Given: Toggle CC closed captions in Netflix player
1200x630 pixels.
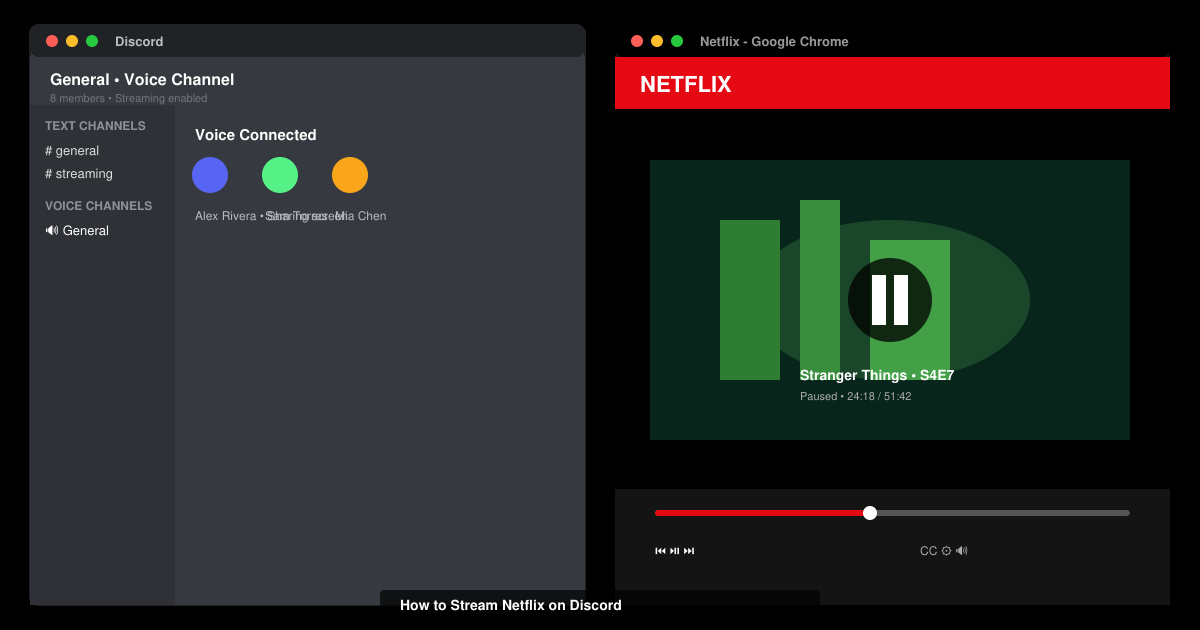Looking at the screenshot, I should [929, 551].
